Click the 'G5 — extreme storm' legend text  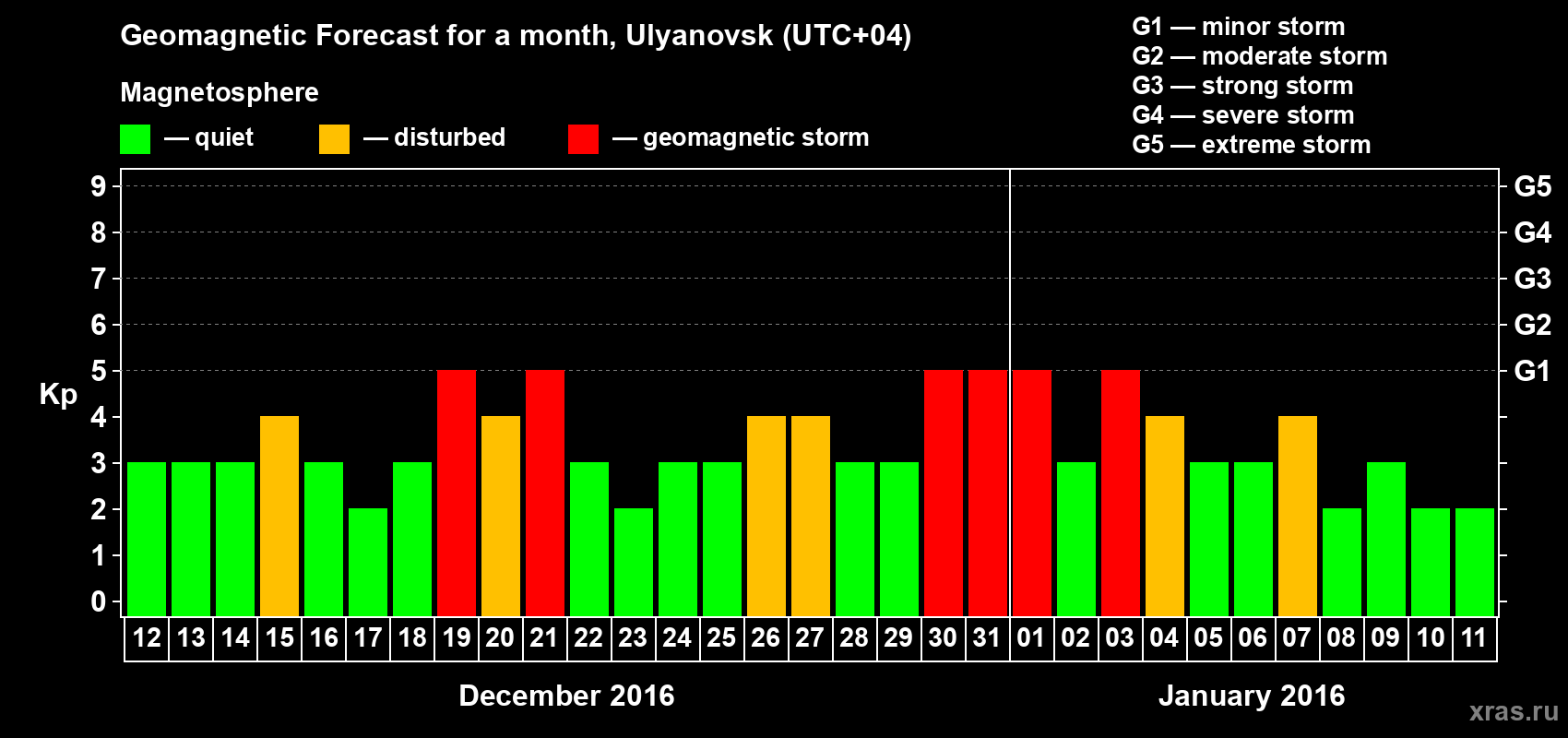click(1252, 145)
